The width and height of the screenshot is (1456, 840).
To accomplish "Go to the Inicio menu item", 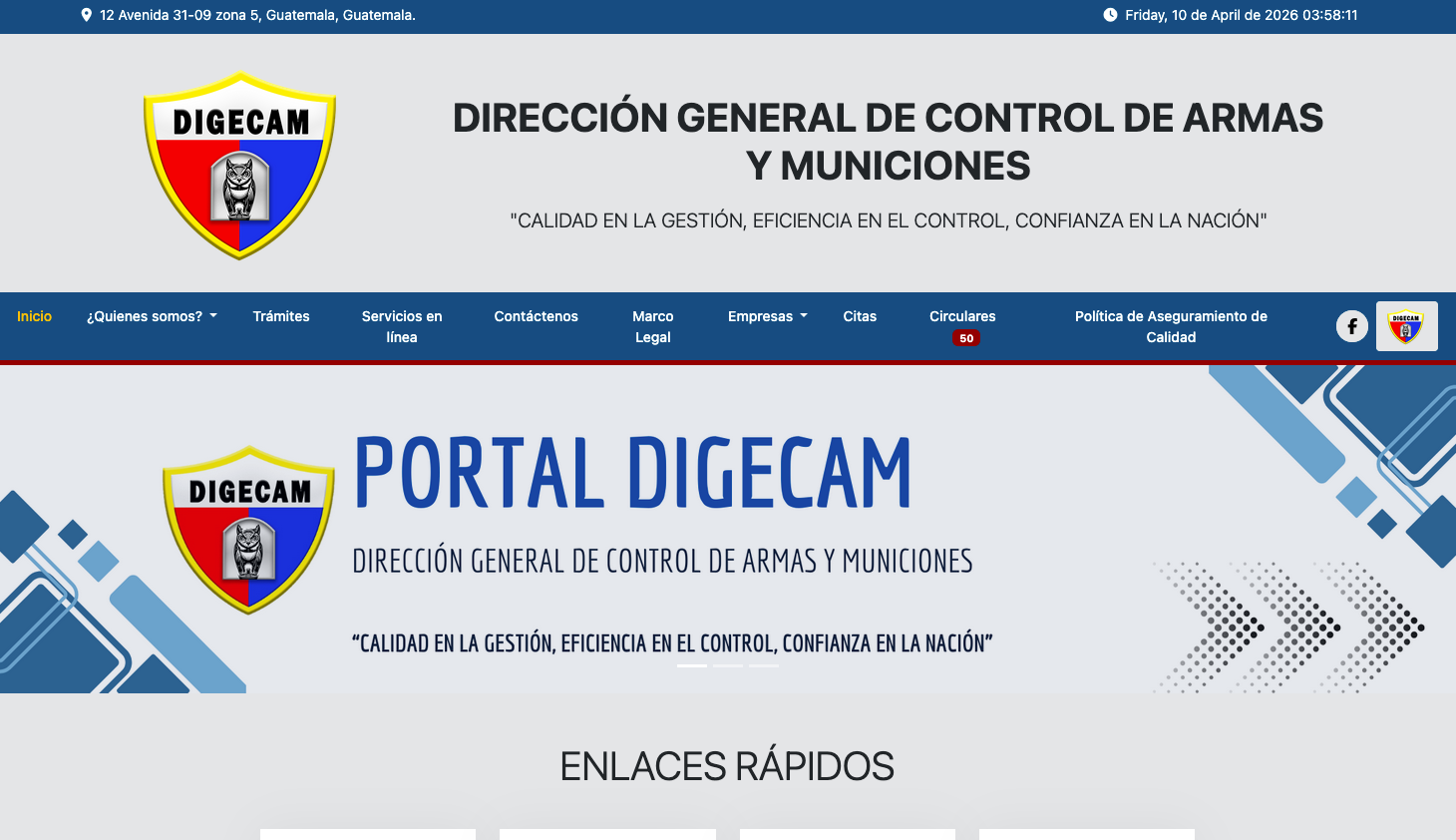I will (34, 316).
